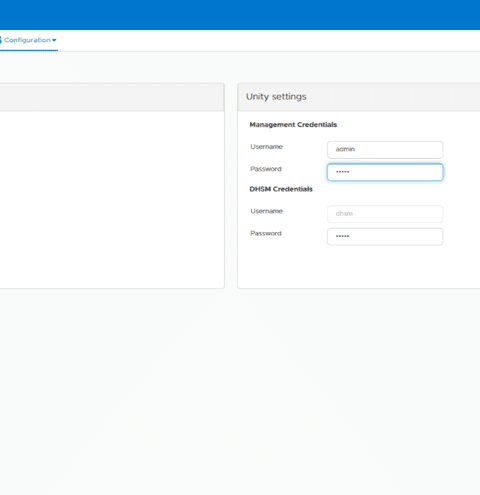This screenshot has width=480, height=495.
Task: Click the disabled DHSM Username field
Action: (385, 214)
